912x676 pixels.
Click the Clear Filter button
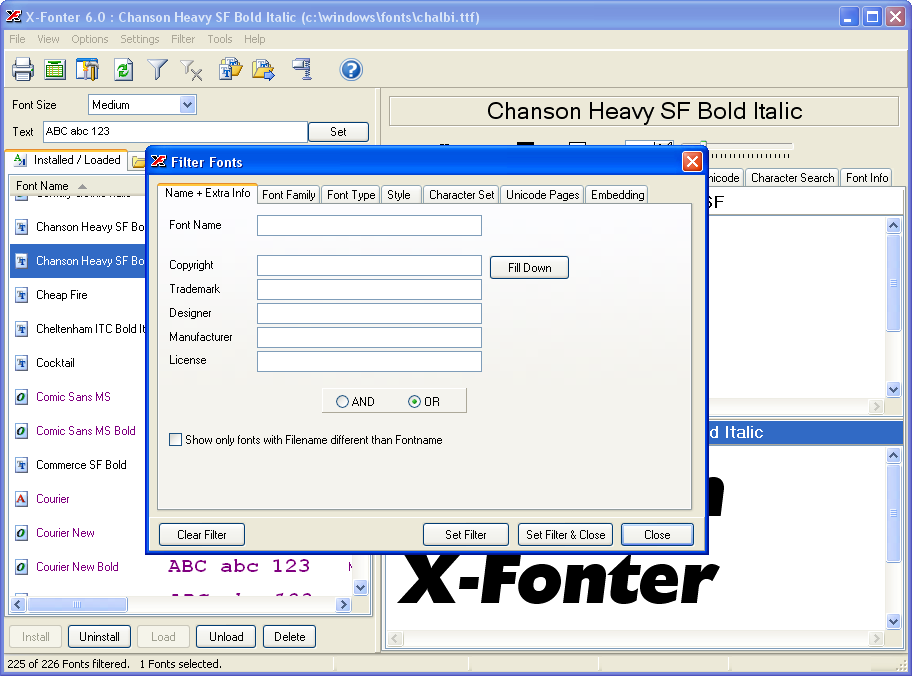pos(201,534)
